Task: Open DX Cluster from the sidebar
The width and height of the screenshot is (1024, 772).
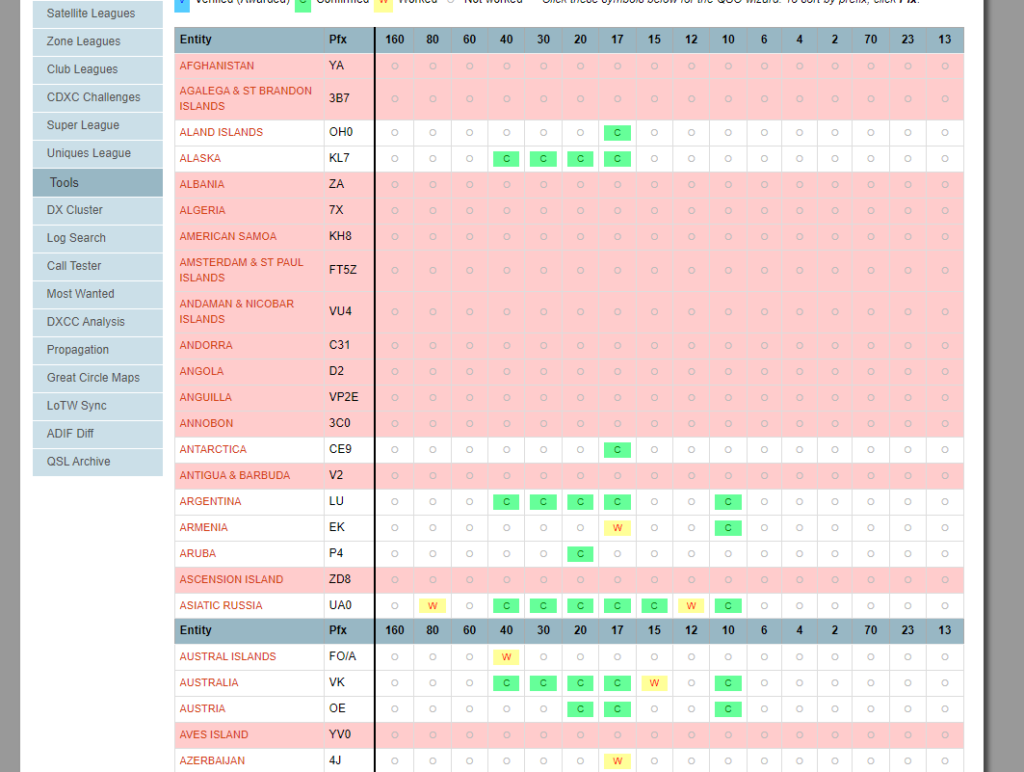Action: (x=75, y=210)
